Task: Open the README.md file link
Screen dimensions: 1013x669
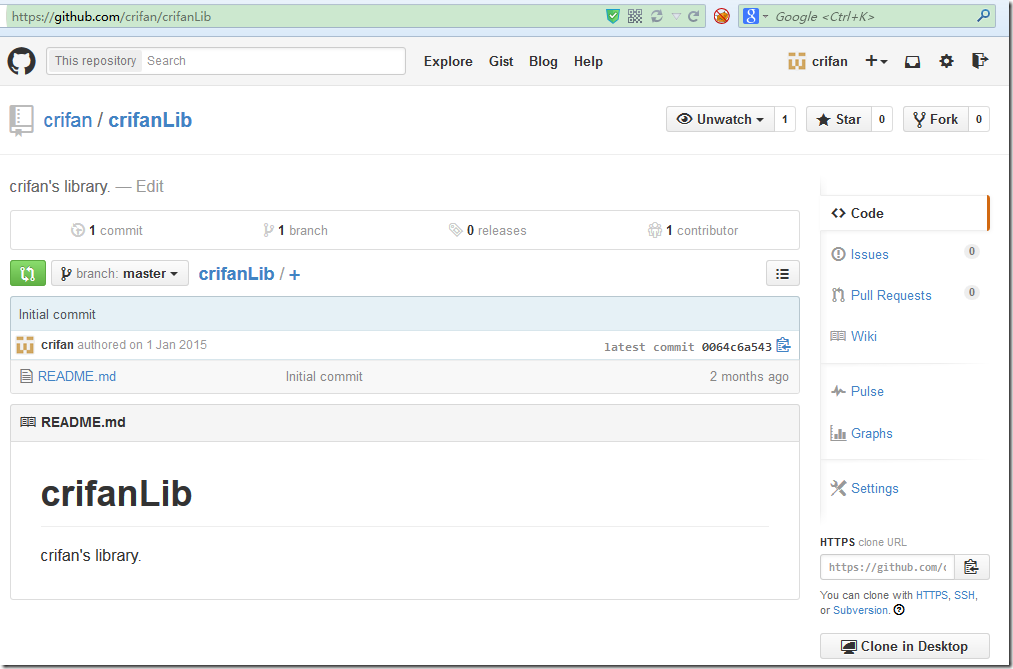Action: (x=77, y=376)
